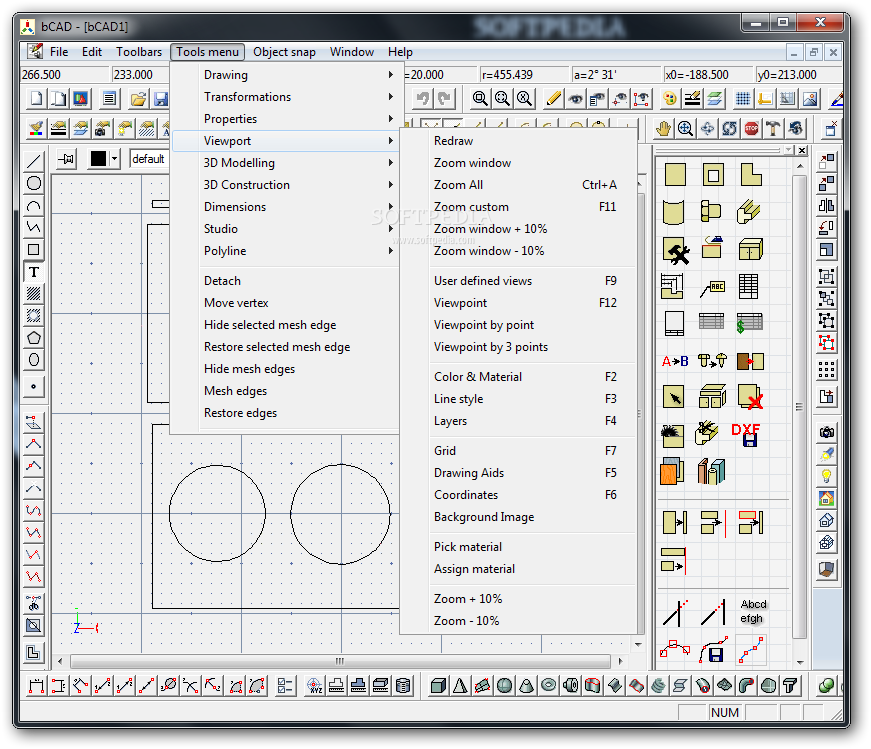Click the camera icon in right toolbar
871x749 pixels.
click(827, 432)
